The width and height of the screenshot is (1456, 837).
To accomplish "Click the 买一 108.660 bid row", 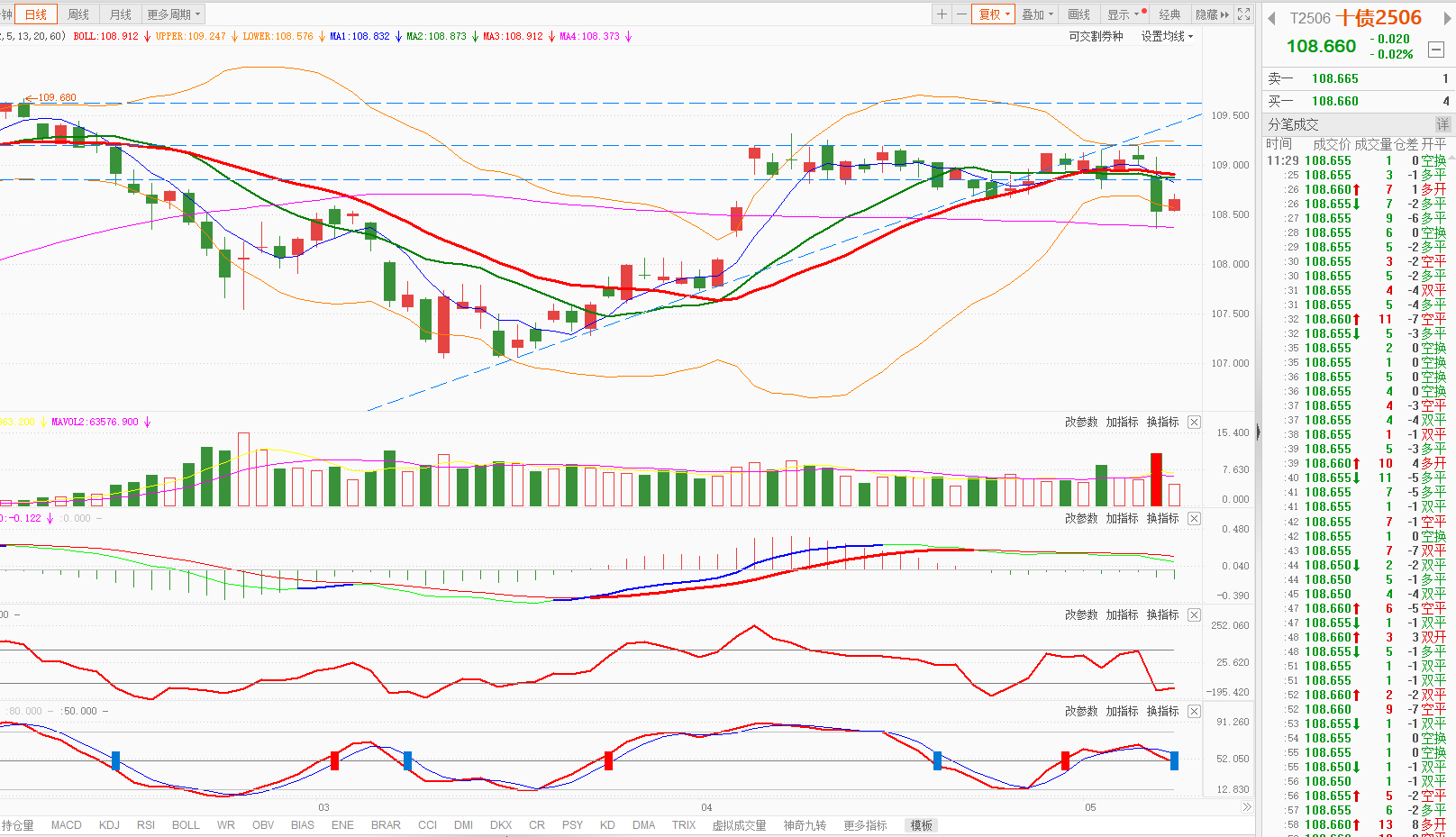I will coord(1359,101).
